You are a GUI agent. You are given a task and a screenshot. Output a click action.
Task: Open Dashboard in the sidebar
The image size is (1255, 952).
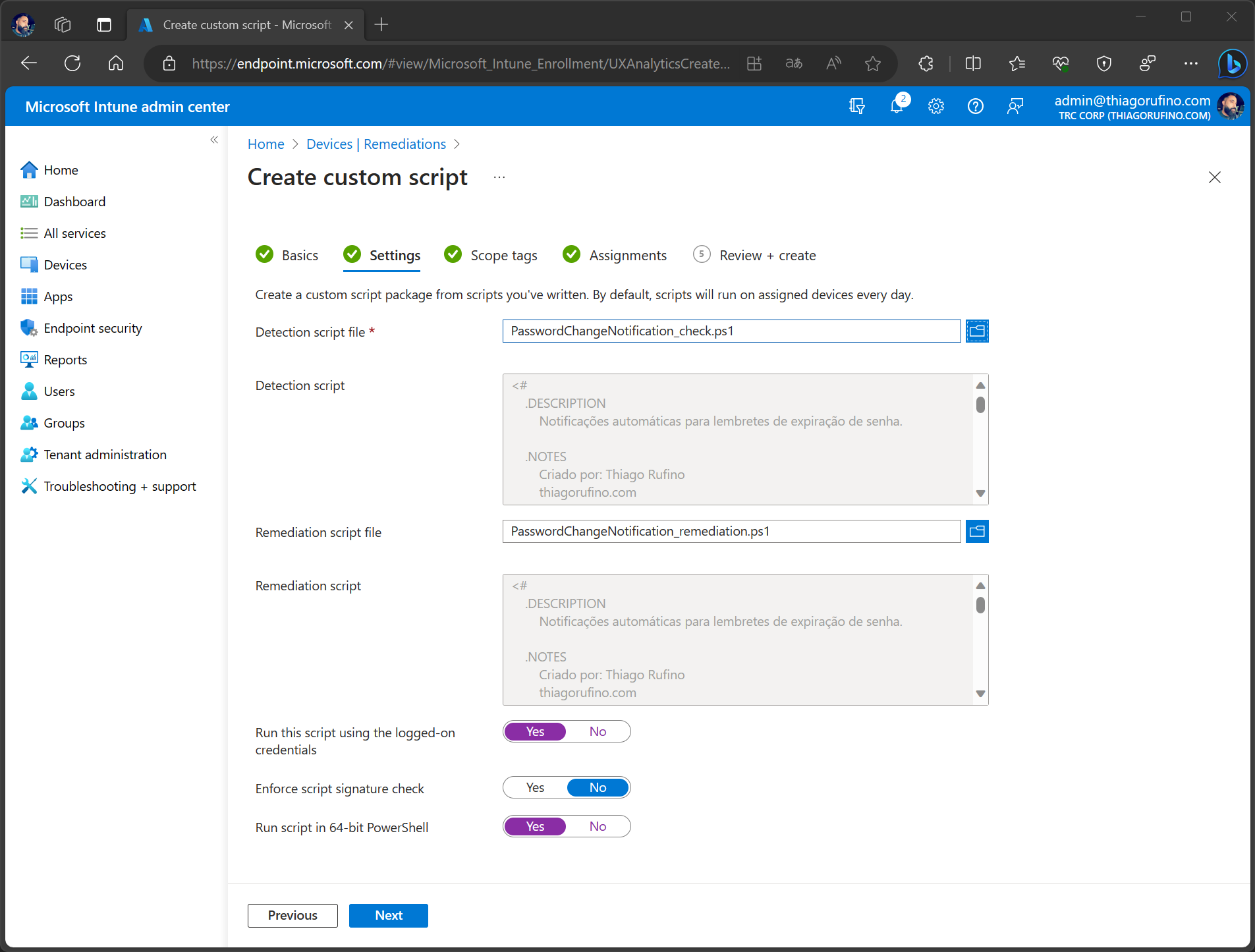tap(74, 202)
